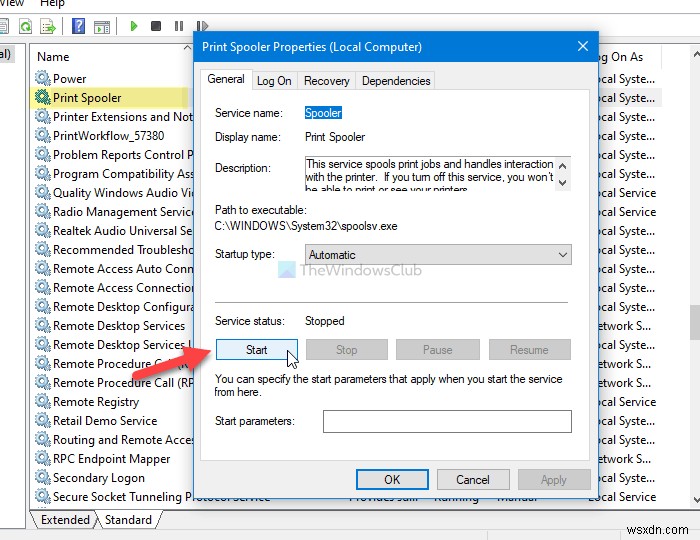Switch to the General tab
The height and width of the screenshot is (540, 700).
click(x=226, y=79)
